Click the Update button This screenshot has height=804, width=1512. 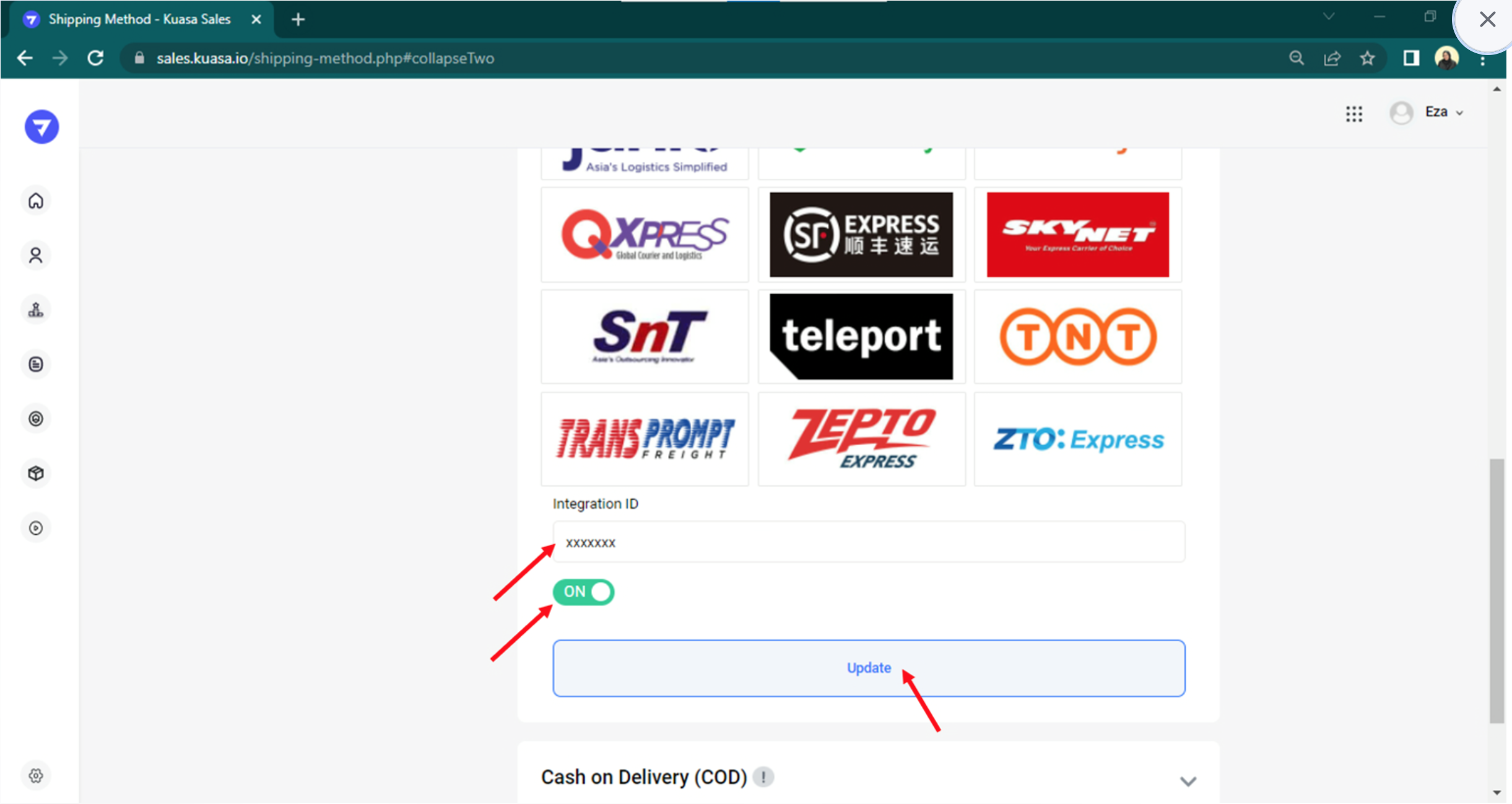pyautogui.click(x=869, y=668)
